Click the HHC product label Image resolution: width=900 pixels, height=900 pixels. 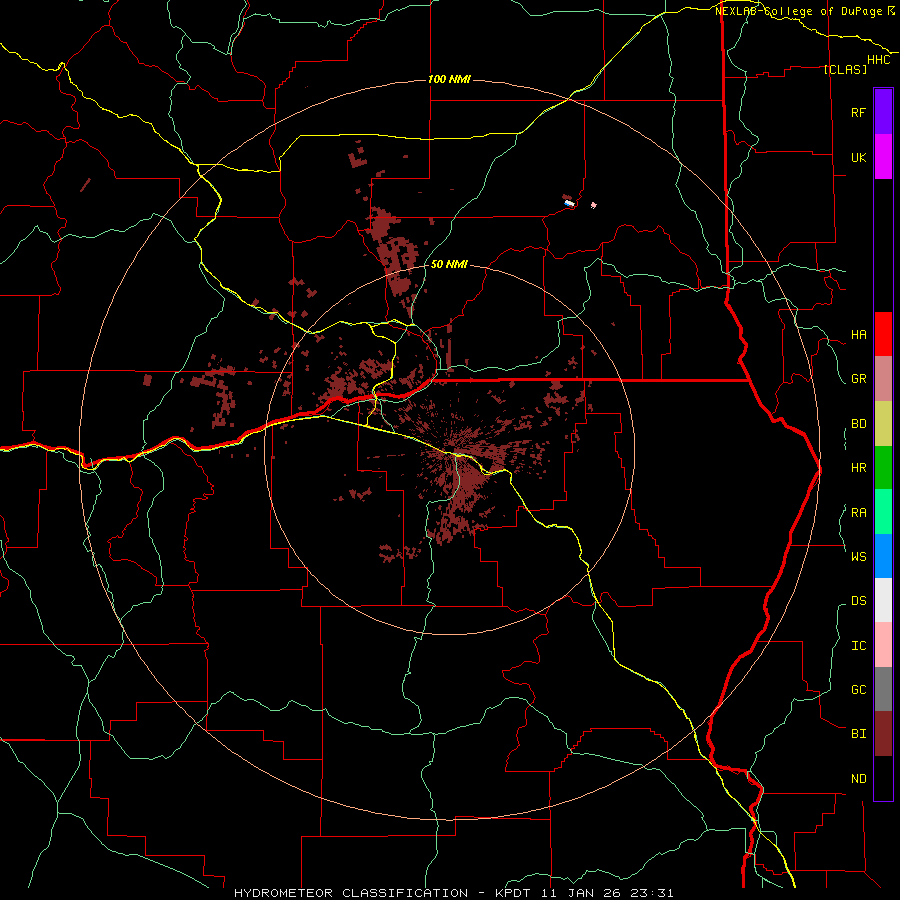click(x=879, y=60)
